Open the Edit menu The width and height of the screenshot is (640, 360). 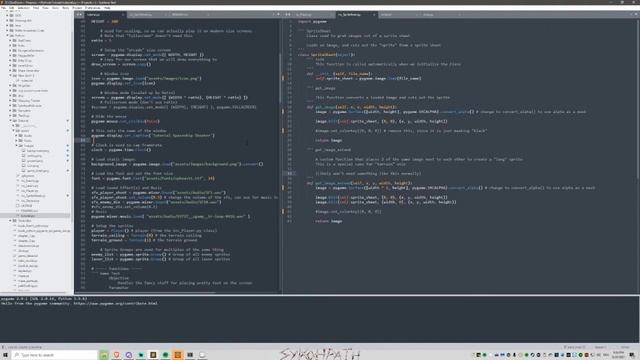coord(11,8)
